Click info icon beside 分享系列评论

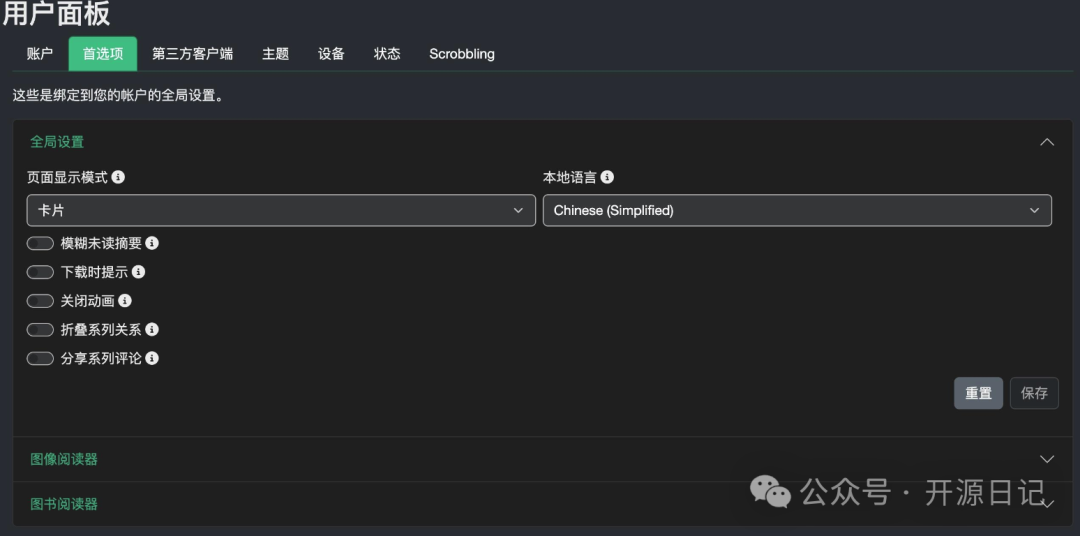tap(152, 358)
